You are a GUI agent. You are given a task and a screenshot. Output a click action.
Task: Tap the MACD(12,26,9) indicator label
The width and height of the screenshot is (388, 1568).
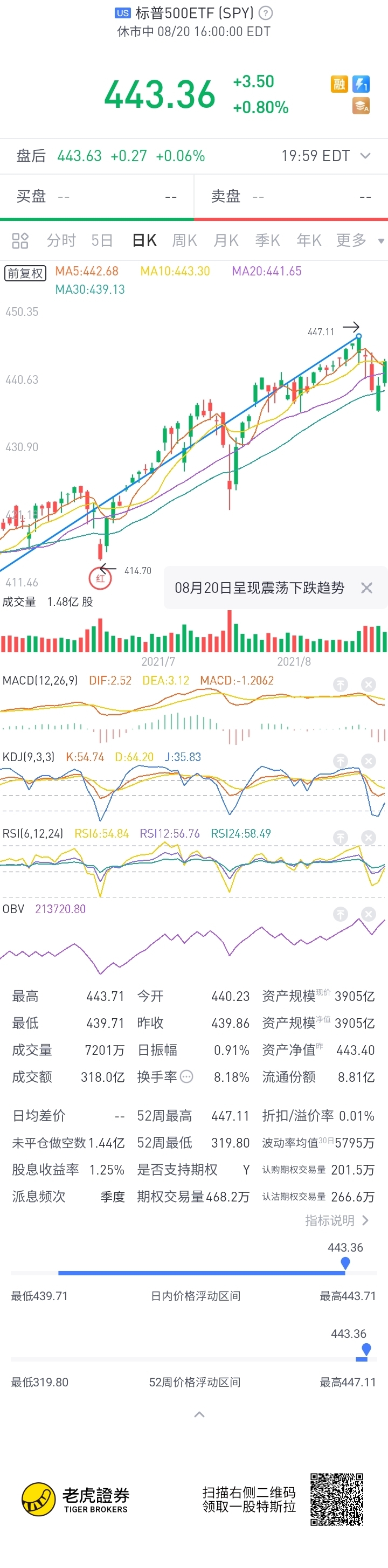click(x=40, y=681)
